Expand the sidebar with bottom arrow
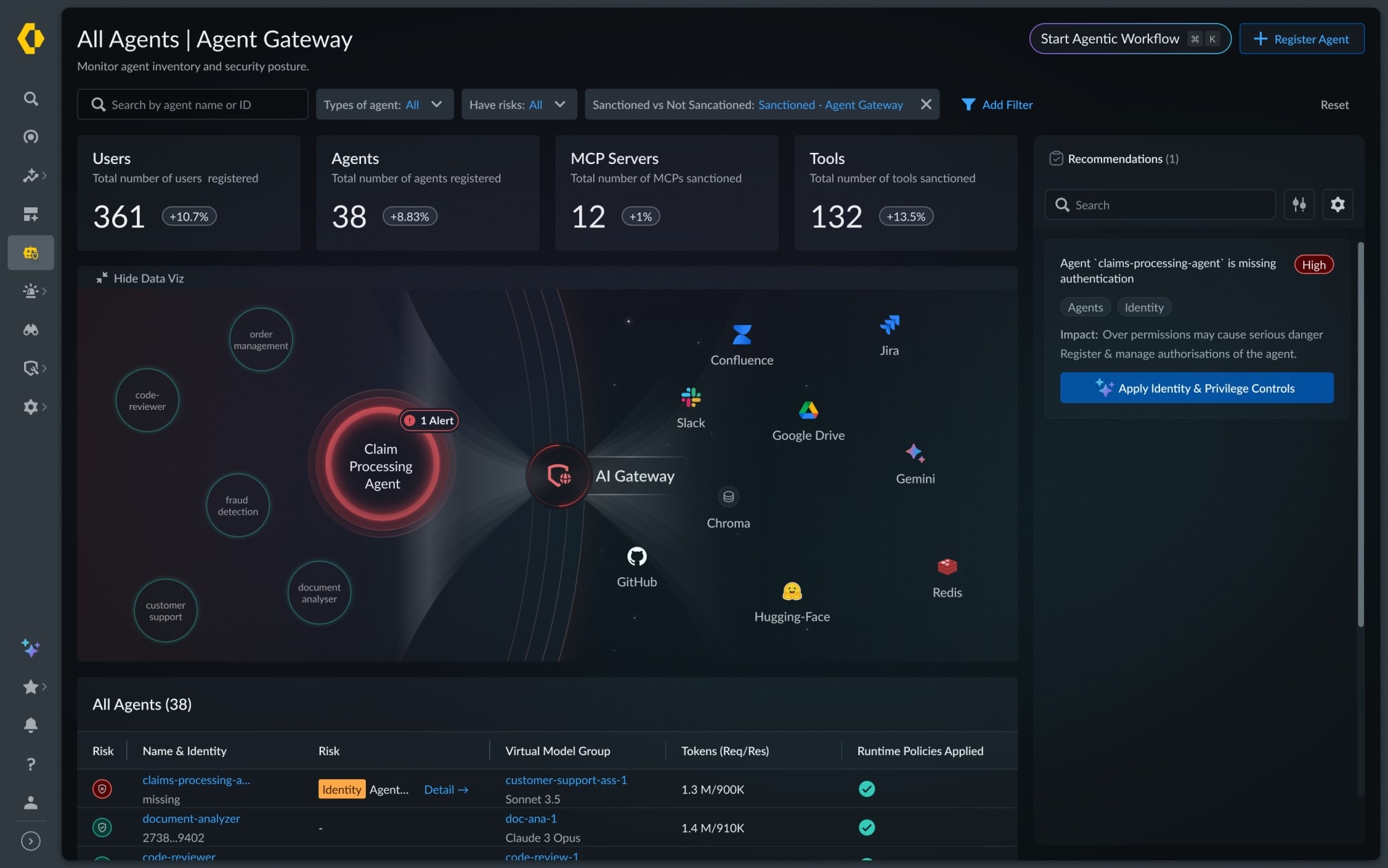 tap(30, 840)
